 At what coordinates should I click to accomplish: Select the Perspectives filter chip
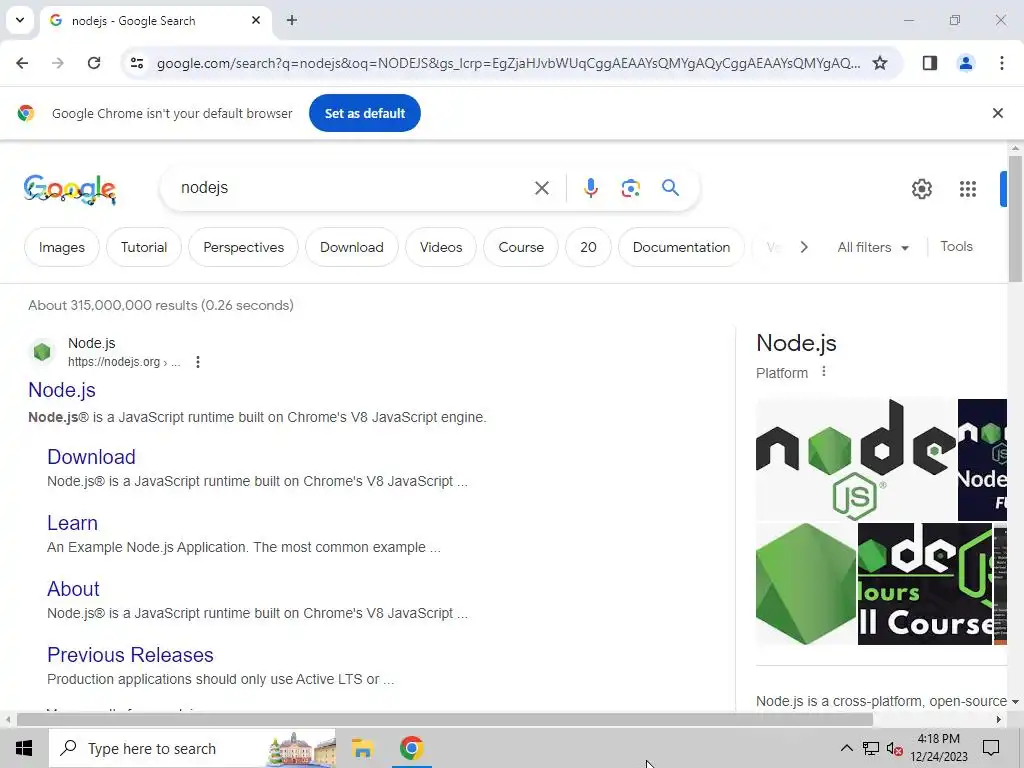243,247
